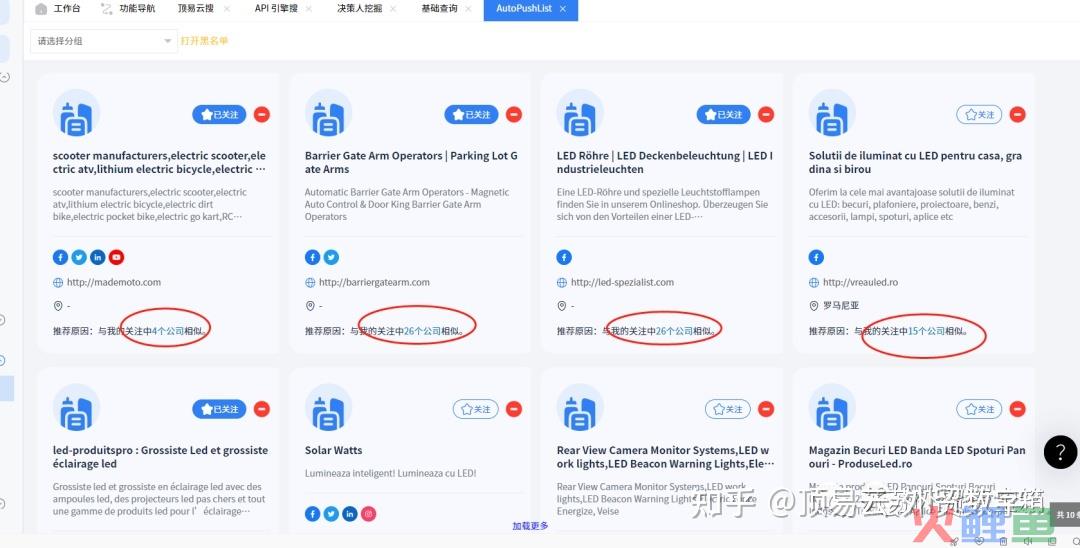Open the Solar Watts company logo
This screenshot has height=548, width=1080.
tap(329, 408)
